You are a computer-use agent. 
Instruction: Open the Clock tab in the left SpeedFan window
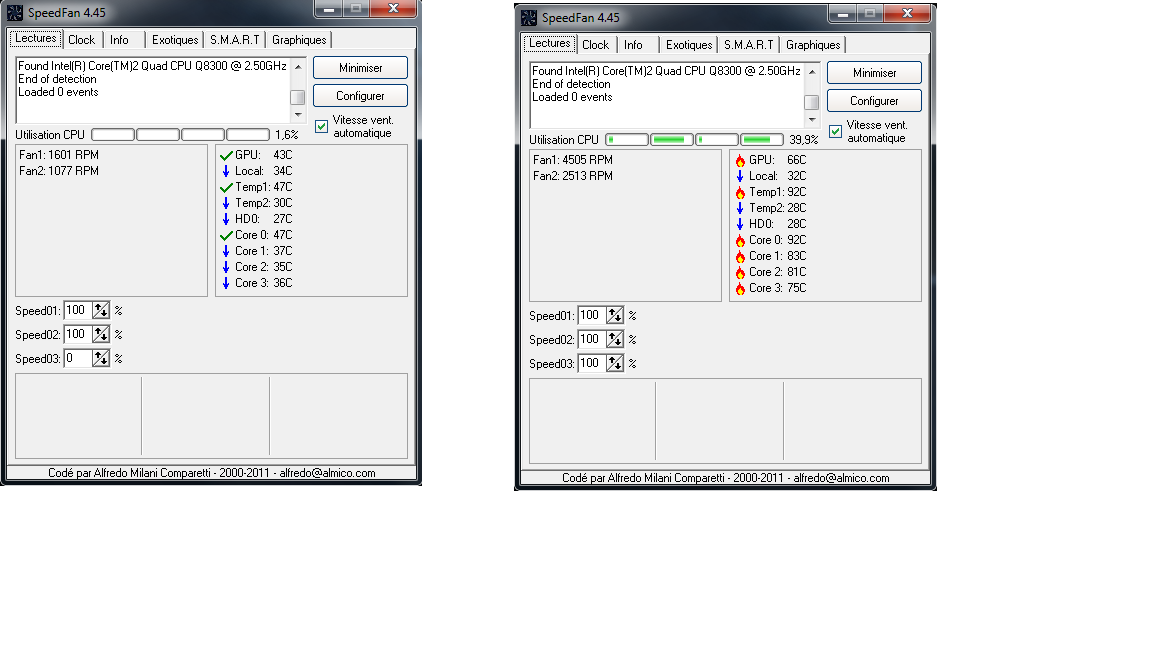82,40
